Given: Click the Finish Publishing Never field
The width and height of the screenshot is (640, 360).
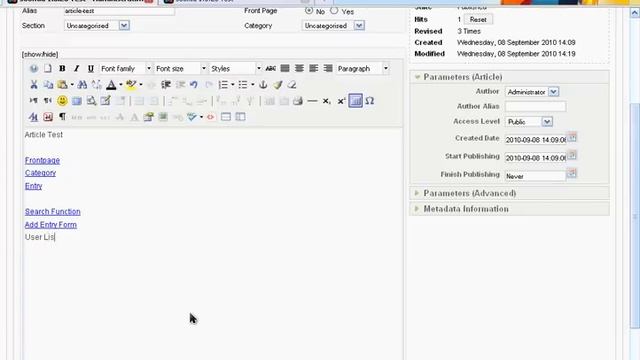Looking at the screenshot, I should point(536,176).
